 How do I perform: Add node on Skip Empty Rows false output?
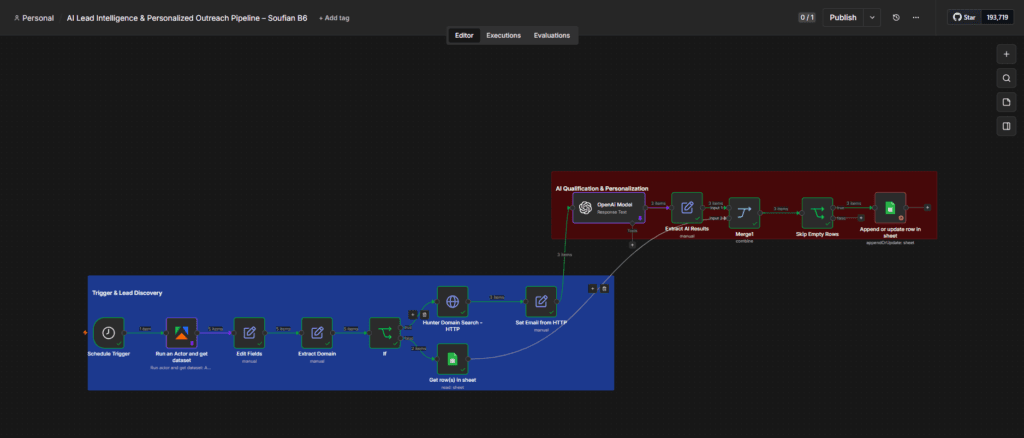pos(861,218)
